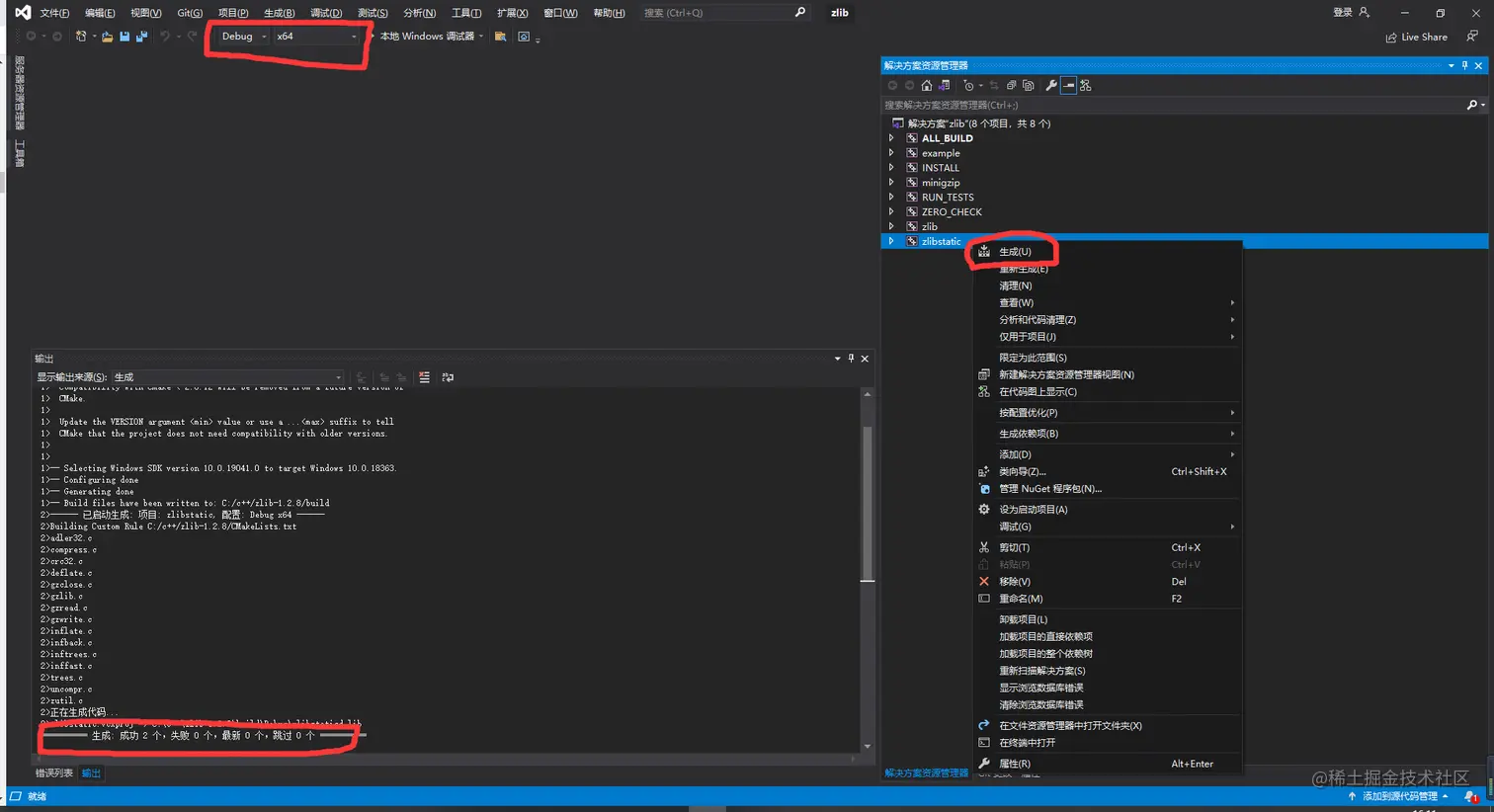Expand the ALL_BUILD project node
The height and width of the screenshot is (812, 1494).
pyautogui.click(x=891, y=138)
